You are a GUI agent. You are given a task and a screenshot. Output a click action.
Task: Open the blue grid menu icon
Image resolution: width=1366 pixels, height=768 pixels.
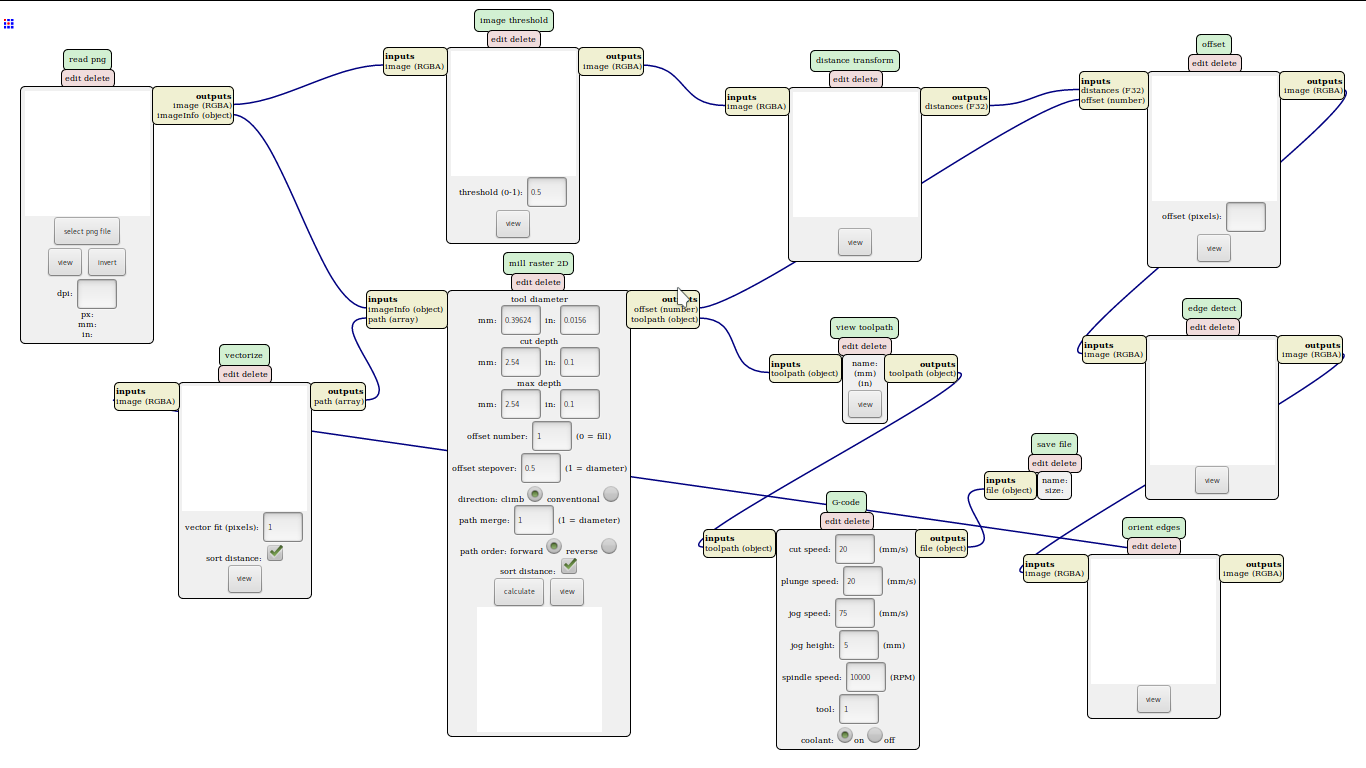pos(9,23)
